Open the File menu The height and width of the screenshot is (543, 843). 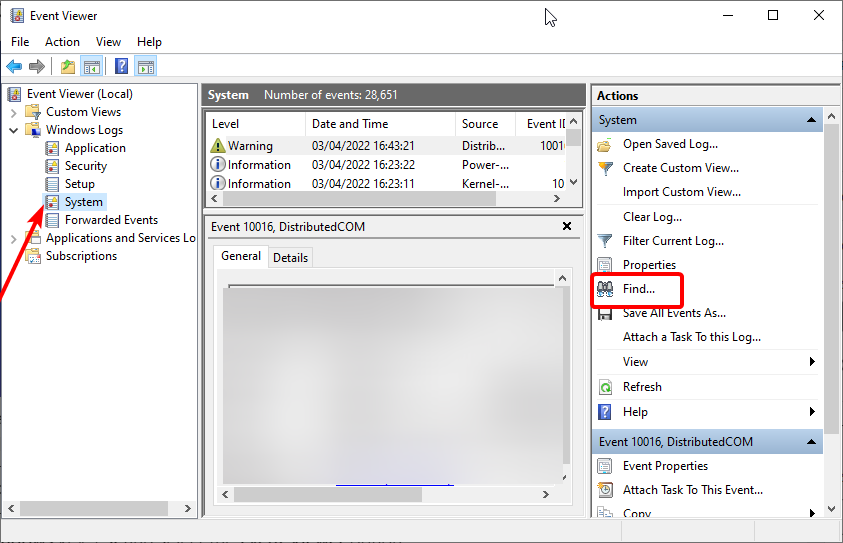[20, 42]
